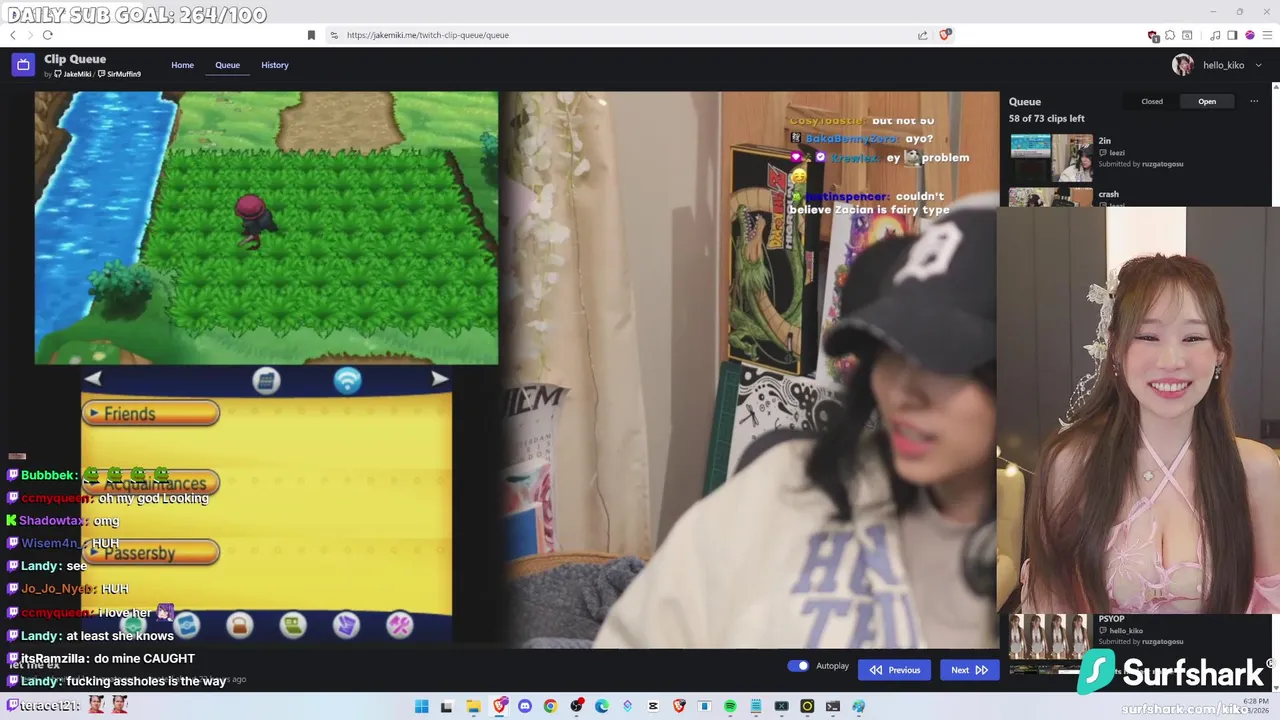Switch to Queue tab

click(227, 65)
